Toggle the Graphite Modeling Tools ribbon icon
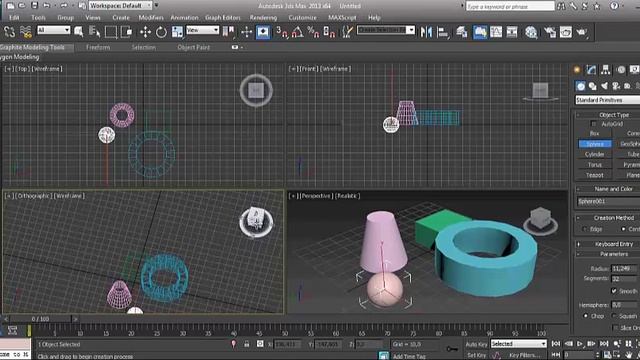Viewport: 640px width, 360px height. (480, 32)
